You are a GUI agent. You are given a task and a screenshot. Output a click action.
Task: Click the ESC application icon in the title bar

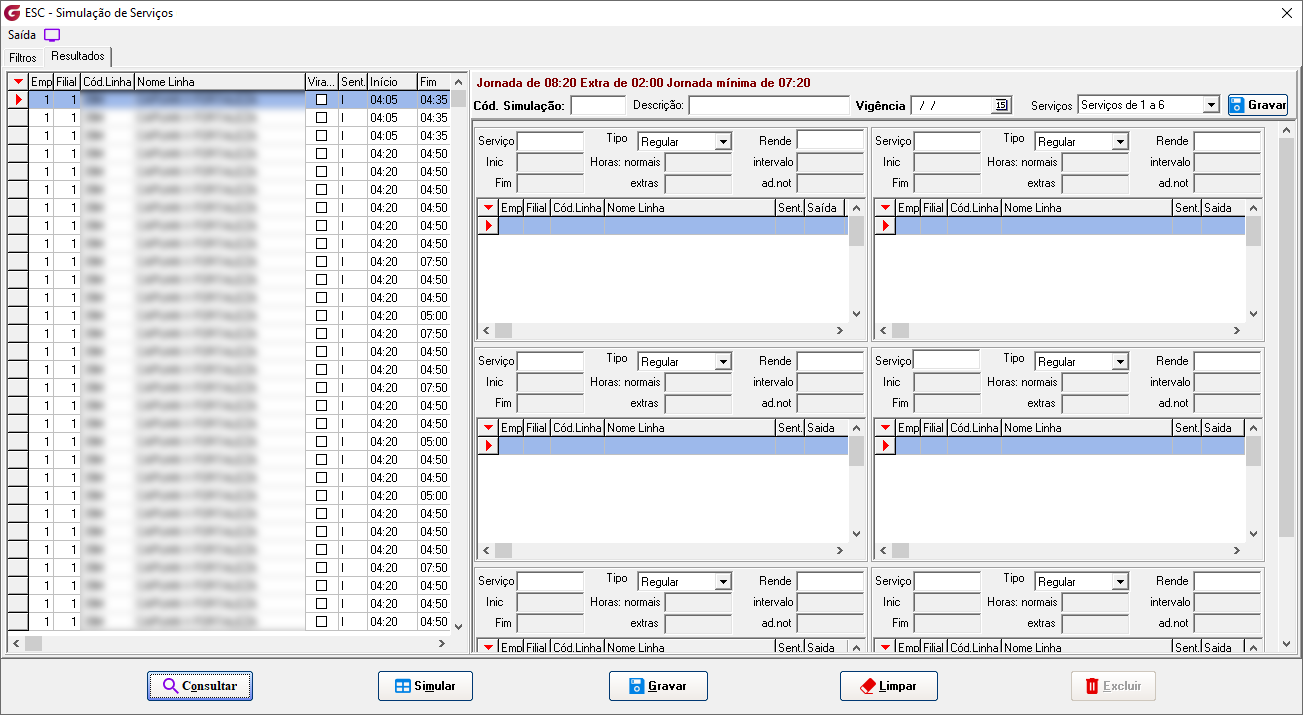click(12, 13)
